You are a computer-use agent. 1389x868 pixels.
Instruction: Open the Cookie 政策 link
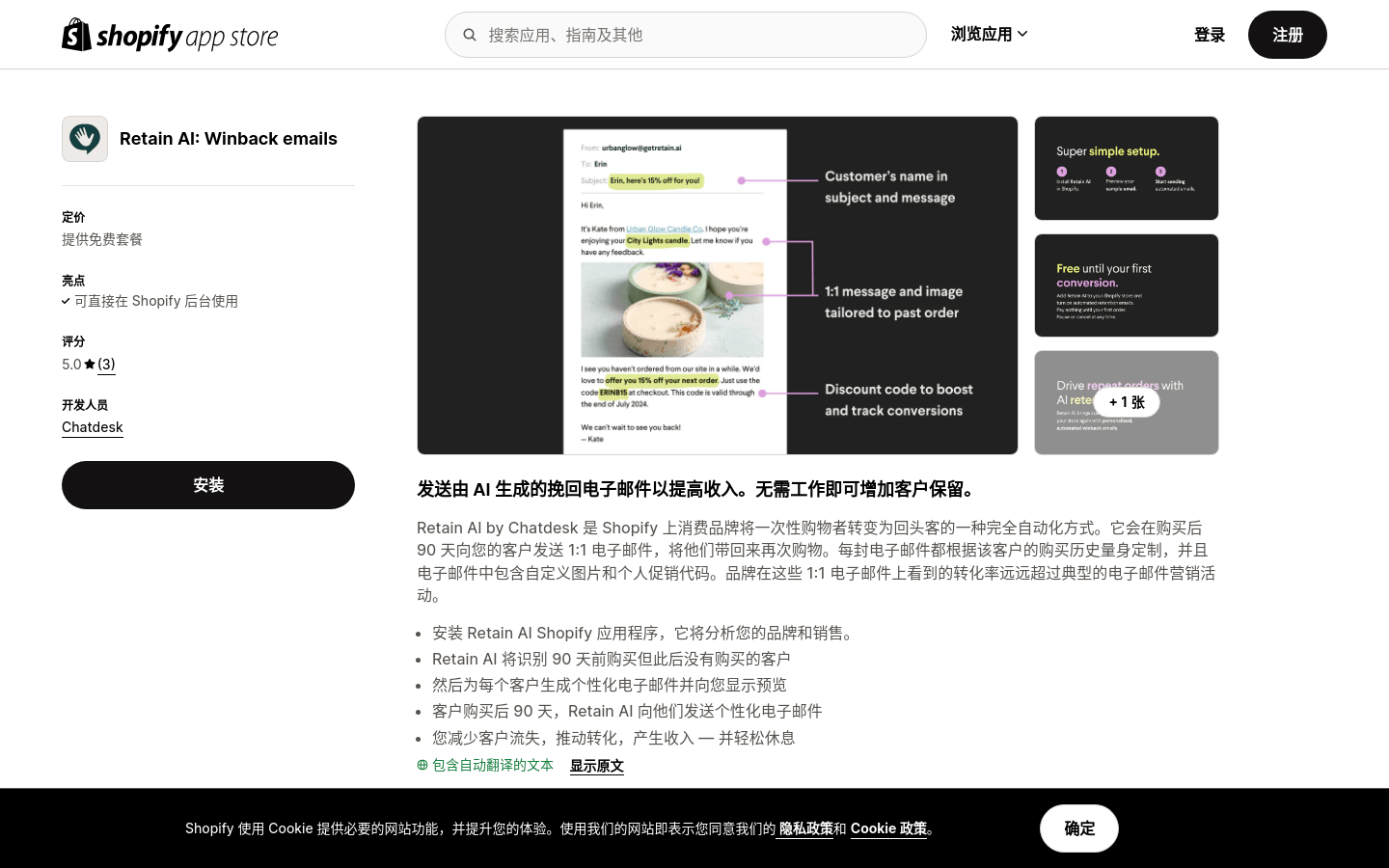point(888,828)
